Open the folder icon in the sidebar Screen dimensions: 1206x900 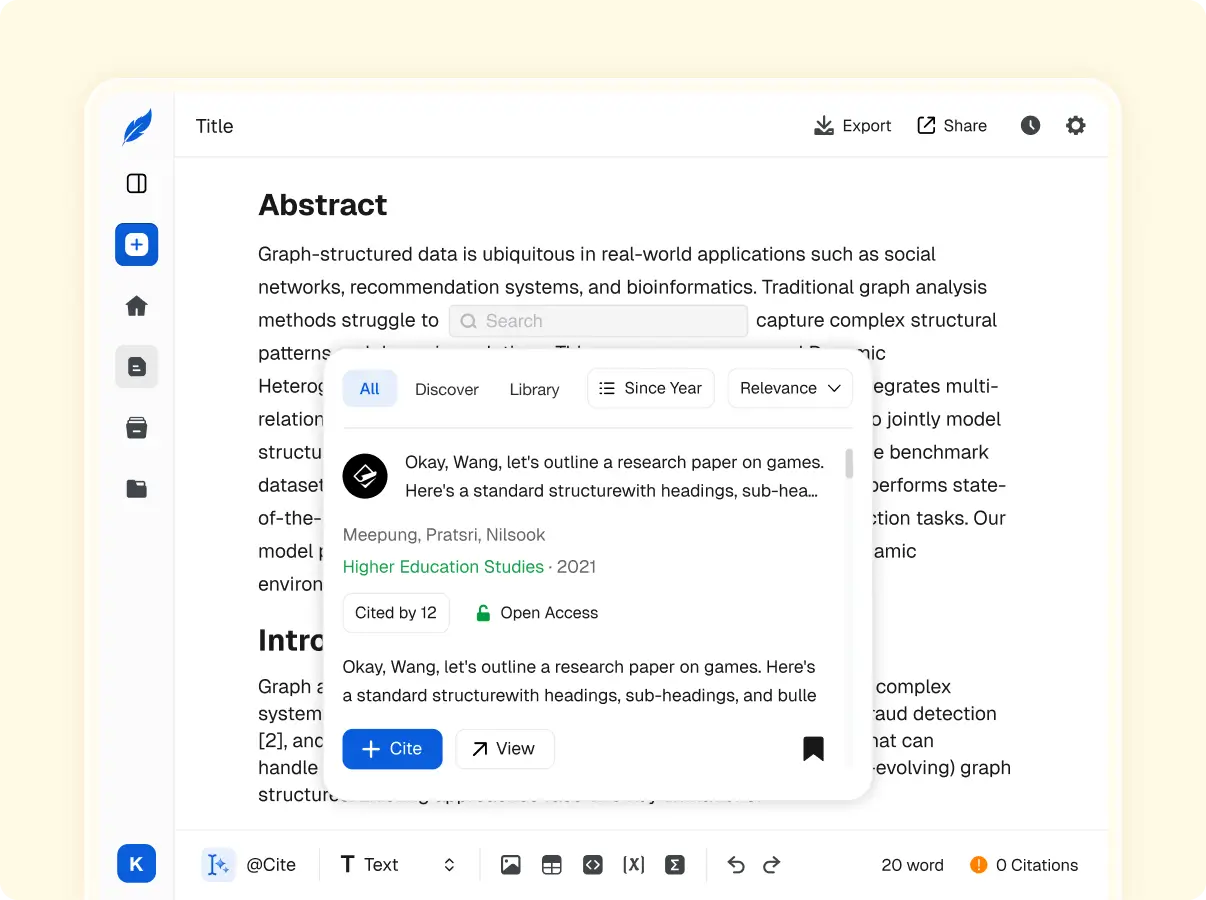pos(137,489)
